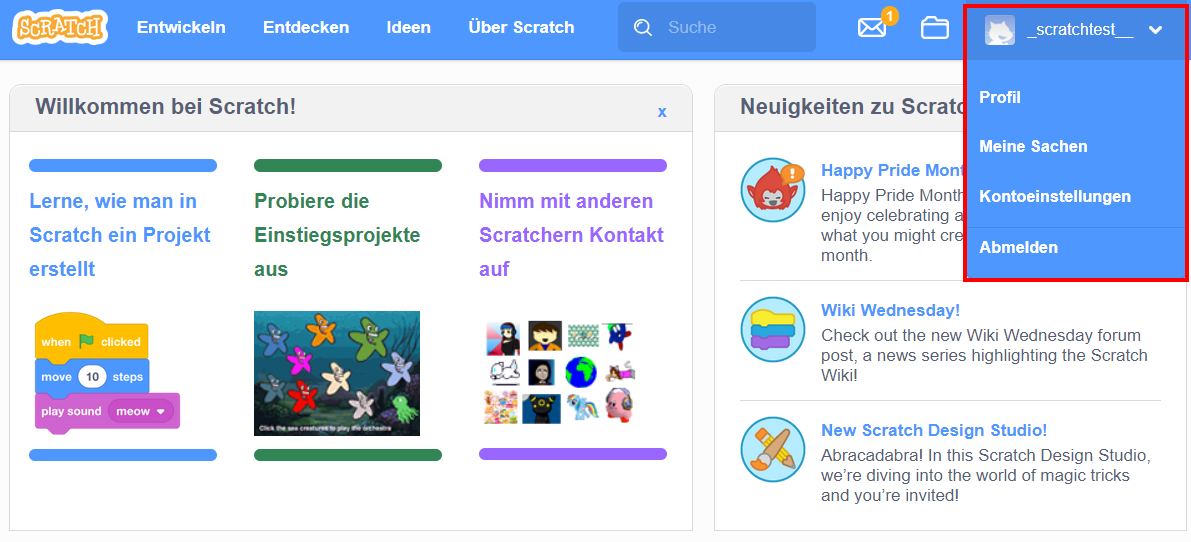Focus the Suche search field
The width and height of the screenshot is (1191, 542).
click(735, 28)
